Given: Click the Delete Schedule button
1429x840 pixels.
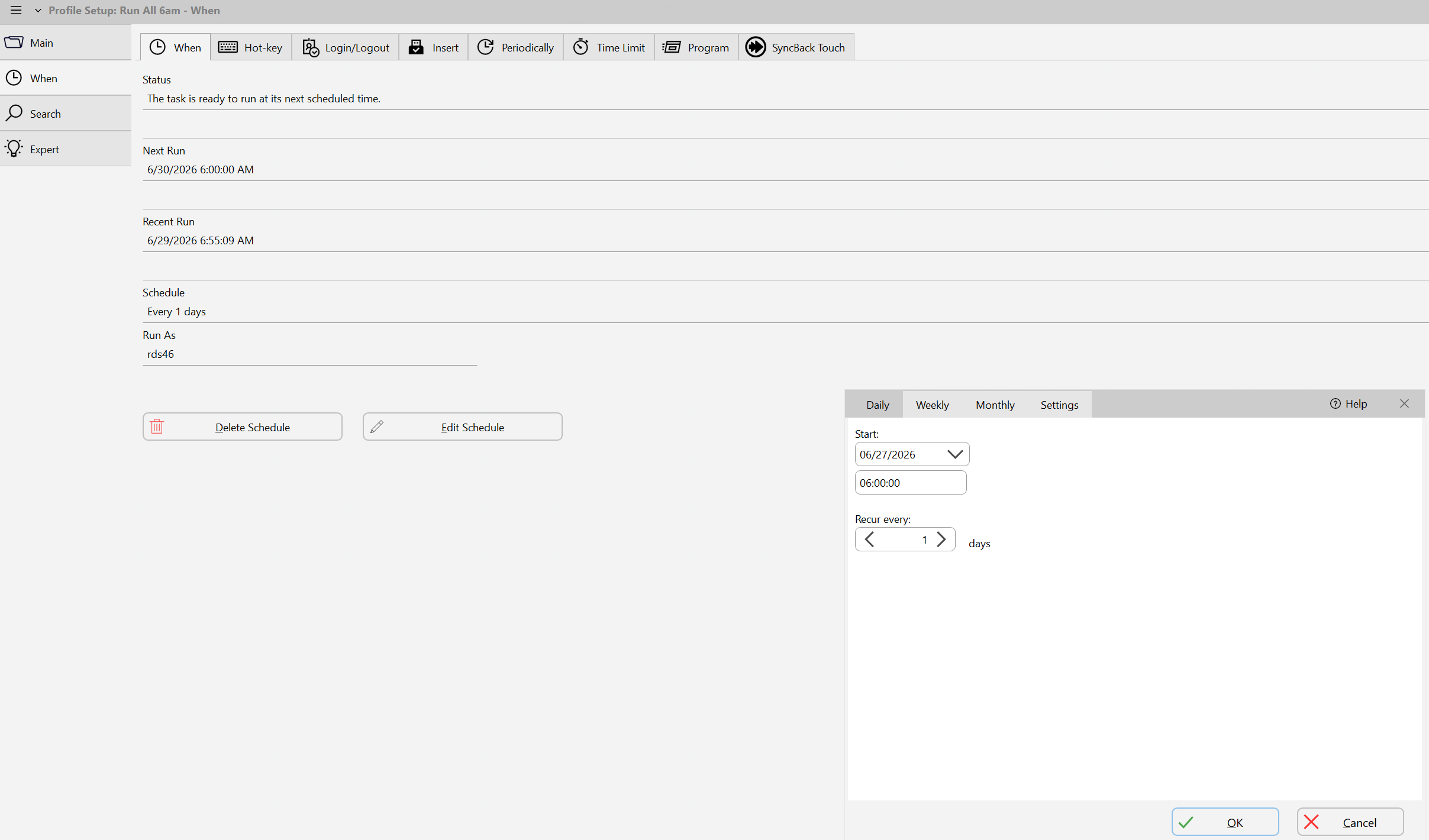Looking at the screenshot, I should point(243,427).
